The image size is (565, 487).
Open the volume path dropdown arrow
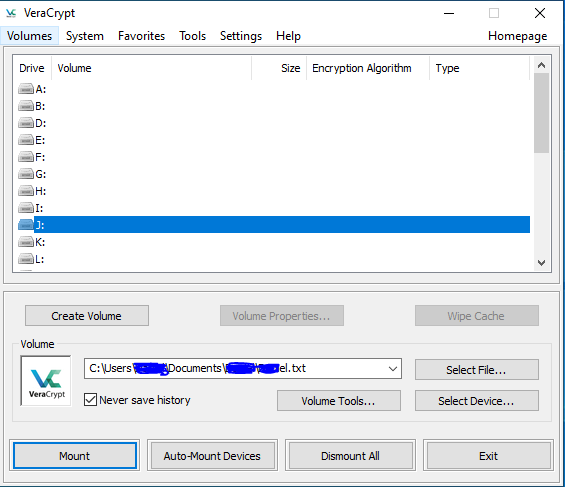click(x=393, y=368)
